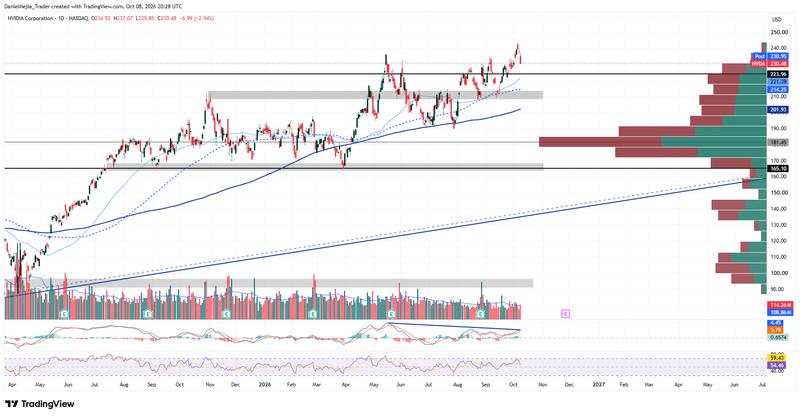Click the 181.45 price level label
The height and width of the screenshot is (417, 800).
778,142
